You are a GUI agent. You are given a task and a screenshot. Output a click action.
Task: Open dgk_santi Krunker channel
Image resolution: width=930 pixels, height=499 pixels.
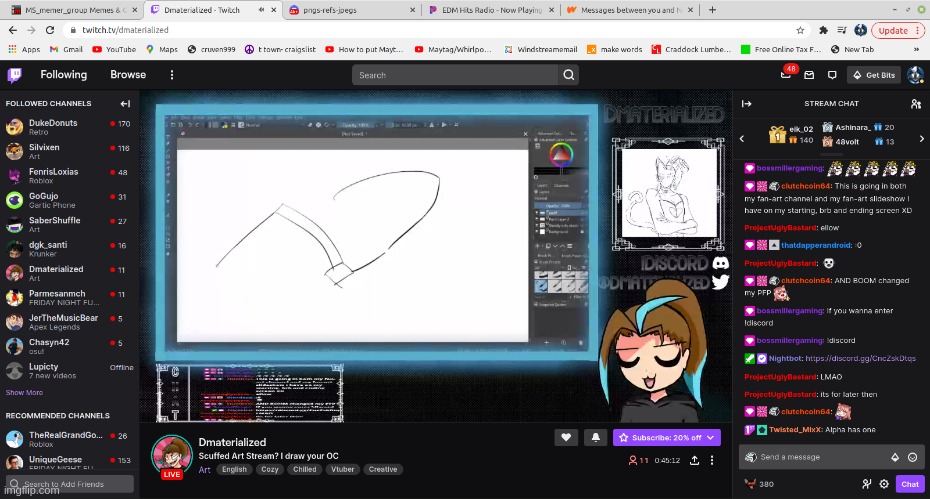point(69,249)
